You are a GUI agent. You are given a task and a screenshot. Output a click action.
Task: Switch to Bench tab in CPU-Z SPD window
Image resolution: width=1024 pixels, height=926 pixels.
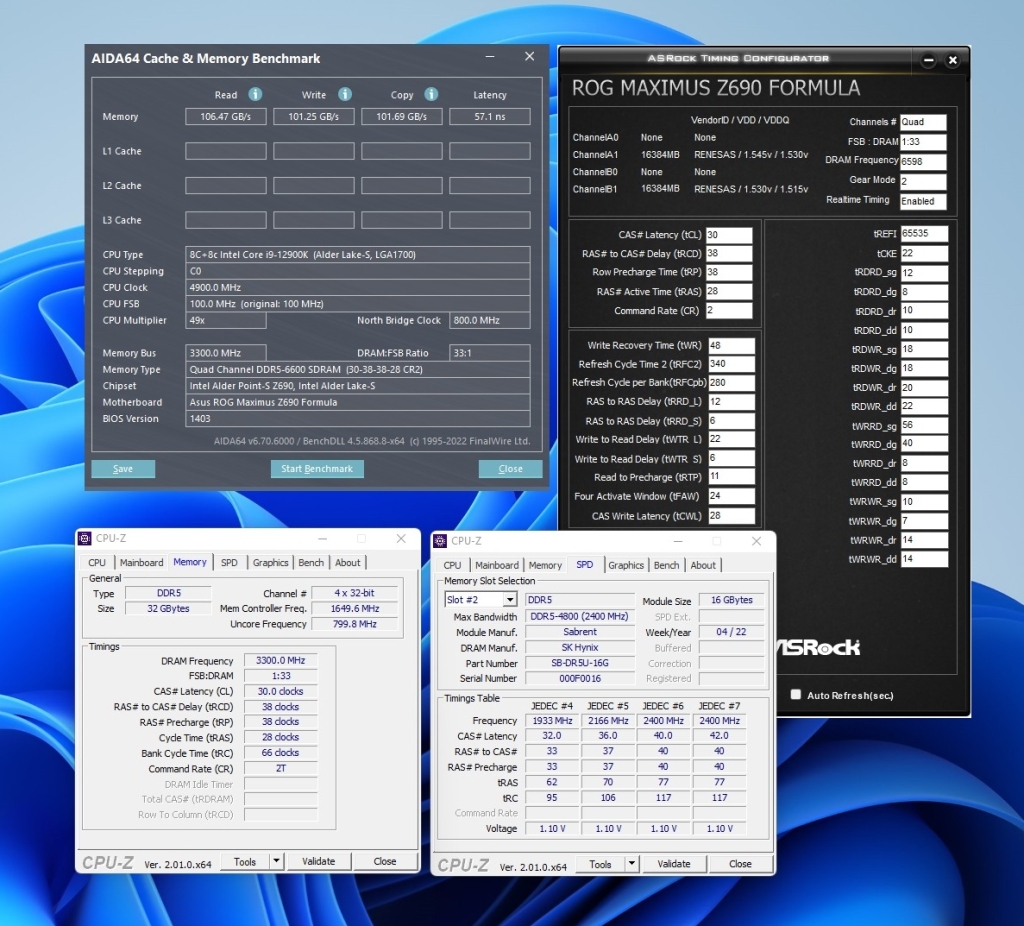point(666,565)
